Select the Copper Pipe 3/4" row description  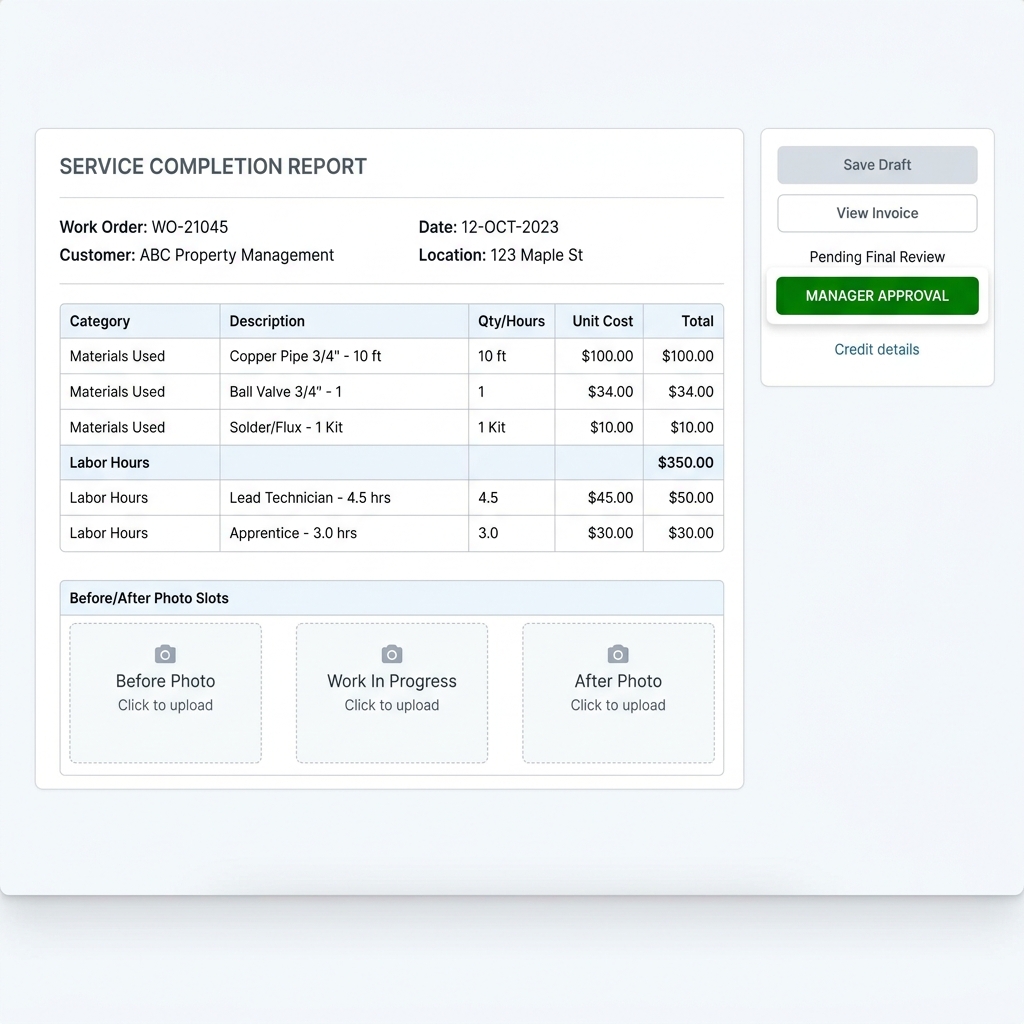click(x=305, y=356)
